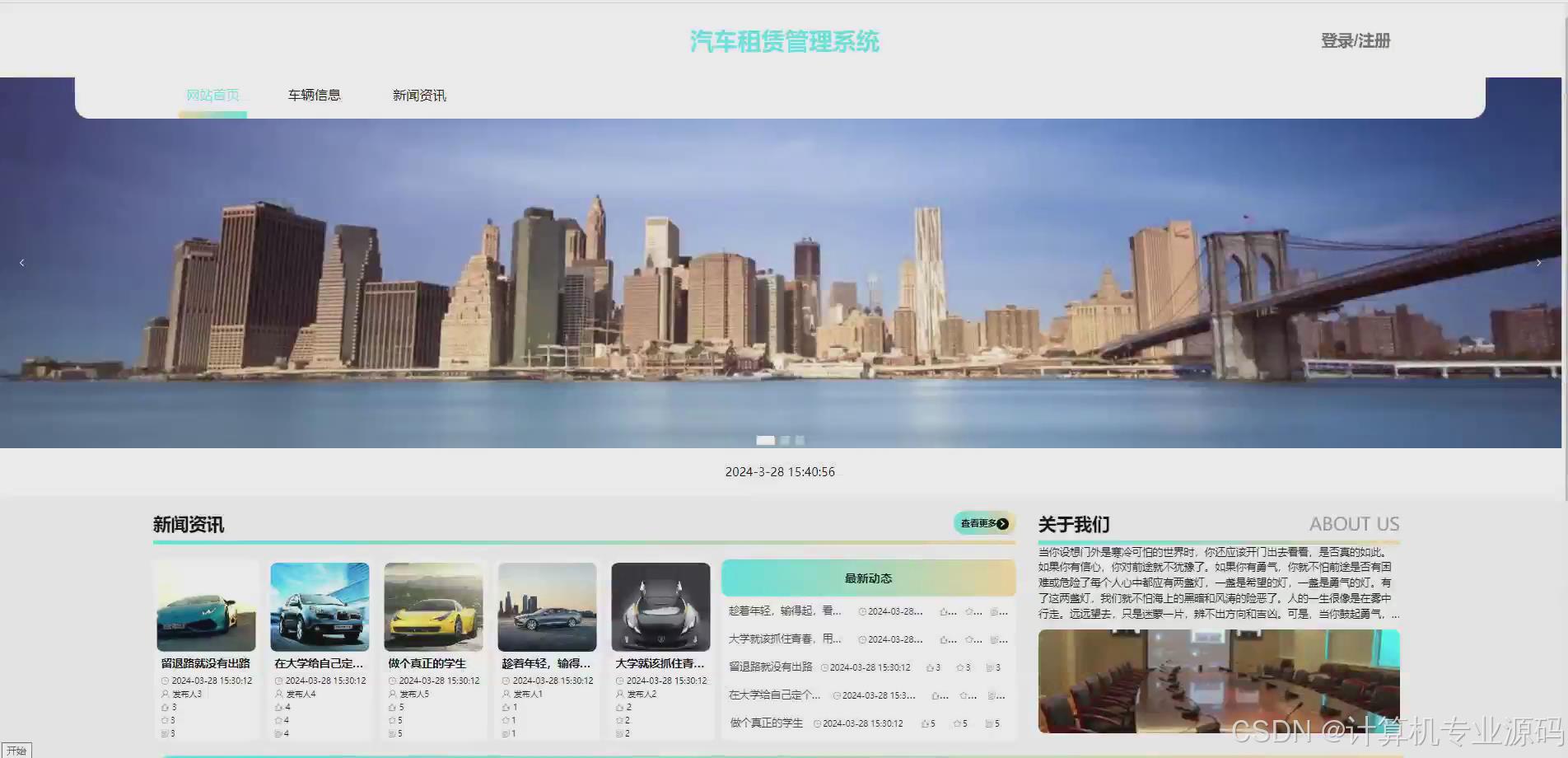Select the second carousel indicator dot

tap(783, 440)
